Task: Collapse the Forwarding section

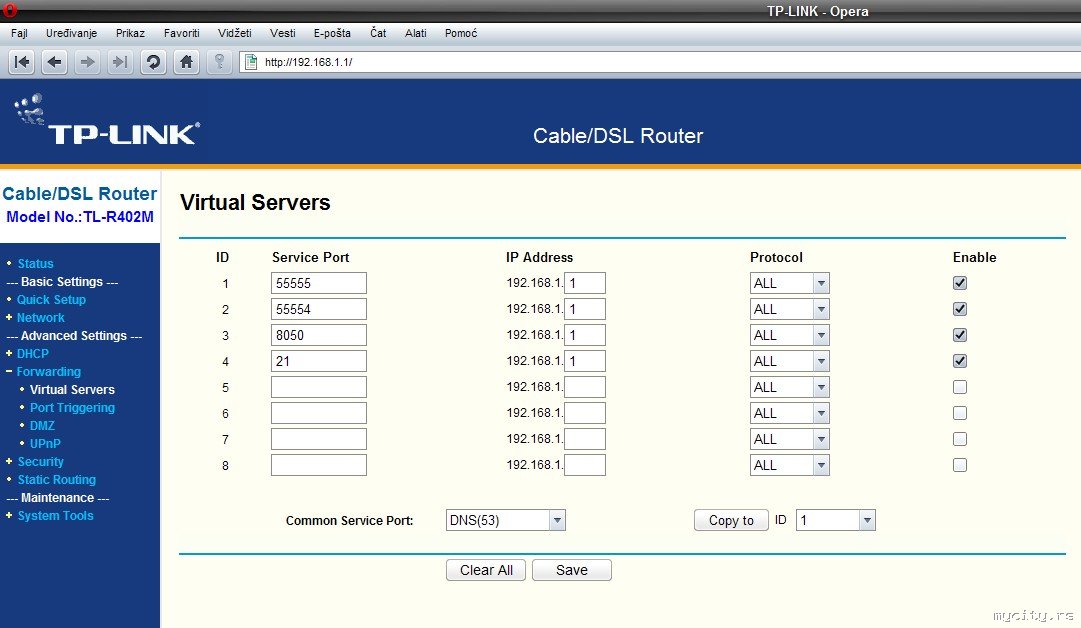Action: click(48, 371)
